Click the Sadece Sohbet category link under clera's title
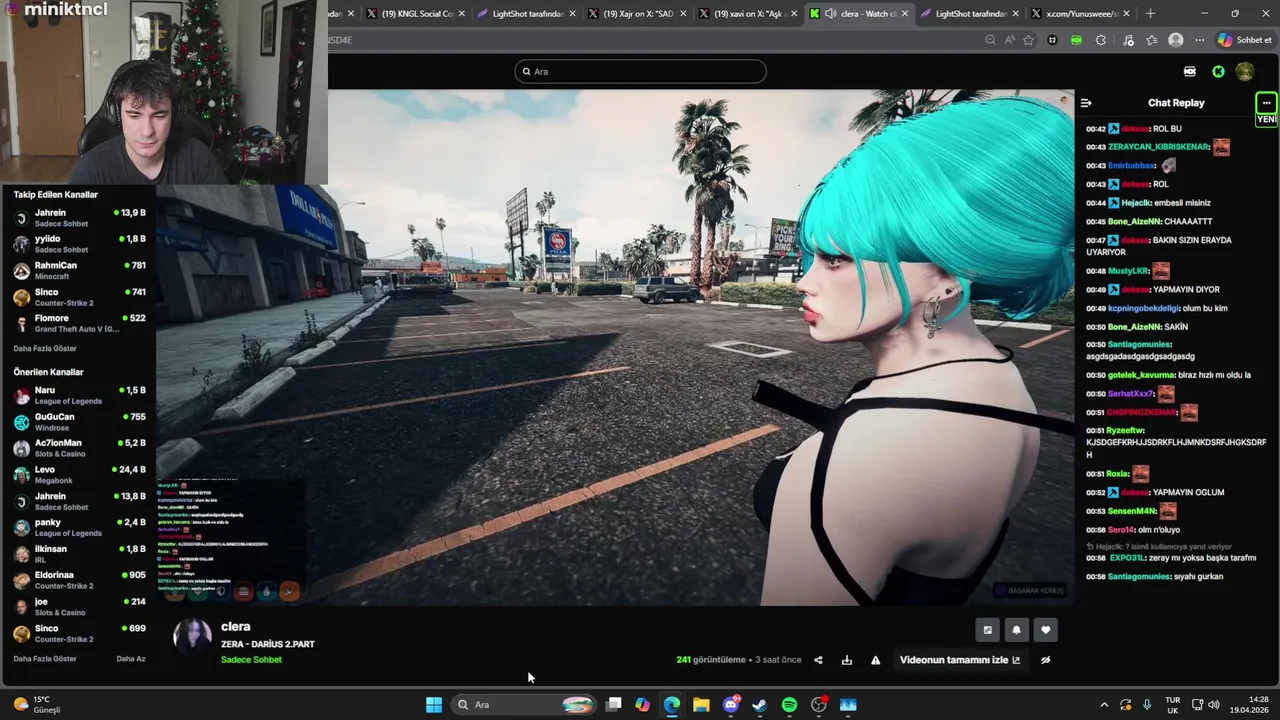 coord(251,660)
